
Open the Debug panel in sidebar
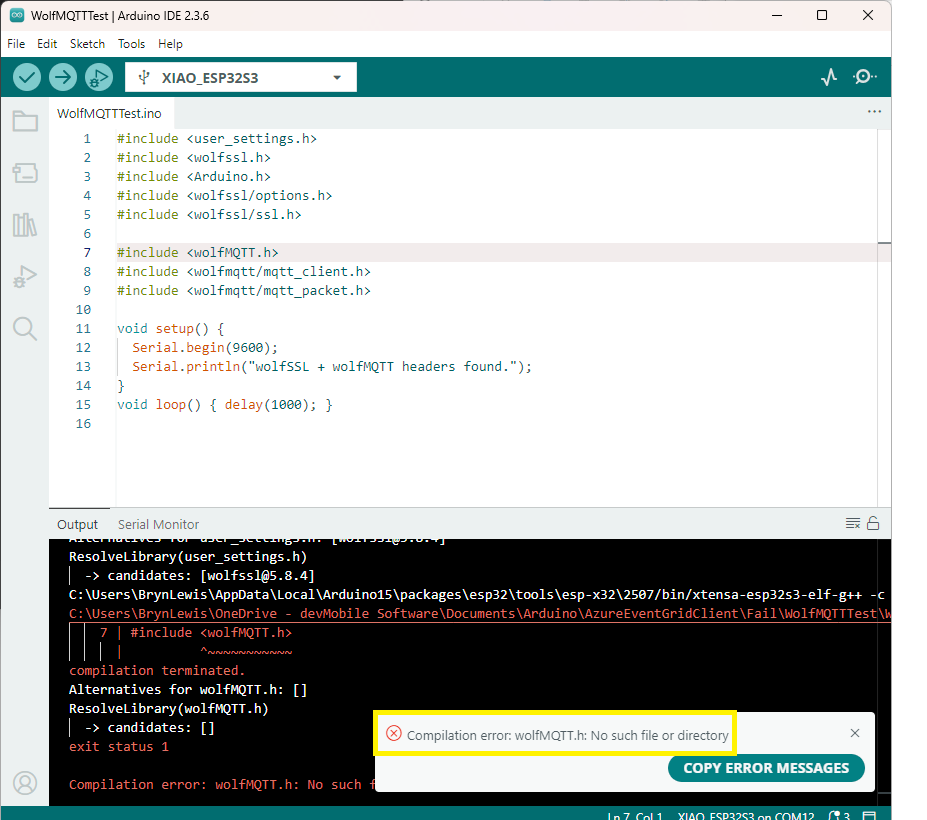[25, 277]
